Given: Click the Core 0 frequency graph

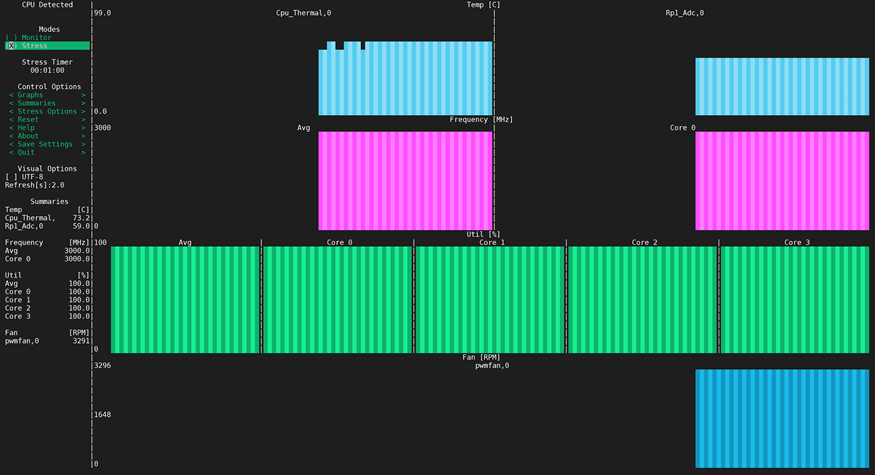Looking at the screenshot, I should [x=782, y=181].
